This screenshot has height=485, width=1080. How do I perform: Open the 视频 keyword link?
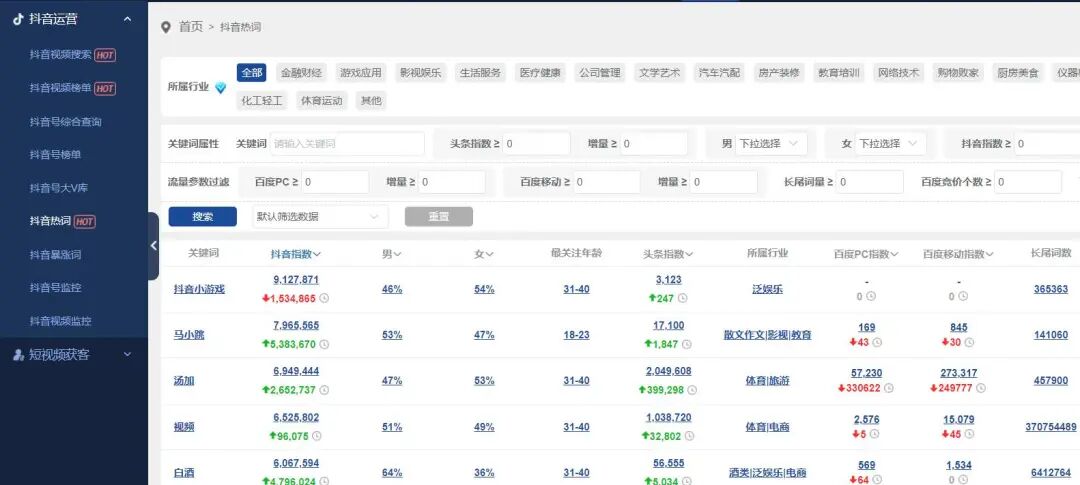(x=184, y=427)
